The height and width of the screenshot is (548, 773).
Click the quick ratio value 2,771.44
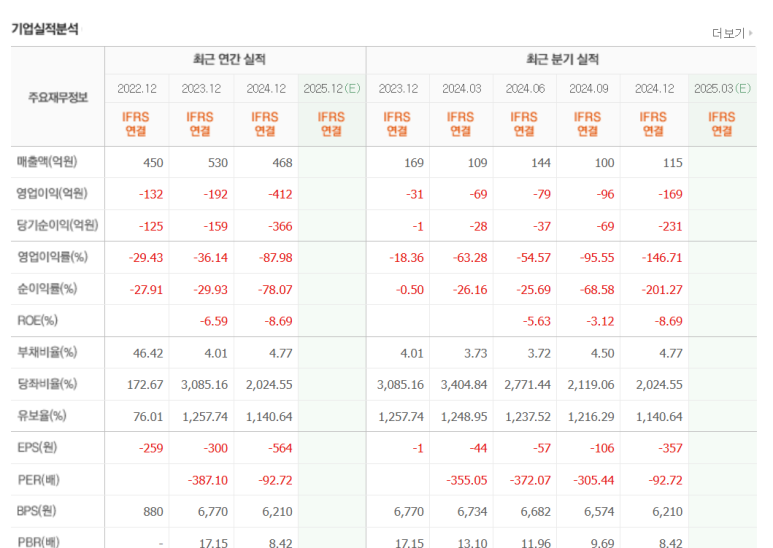click(x=527, y=385)
